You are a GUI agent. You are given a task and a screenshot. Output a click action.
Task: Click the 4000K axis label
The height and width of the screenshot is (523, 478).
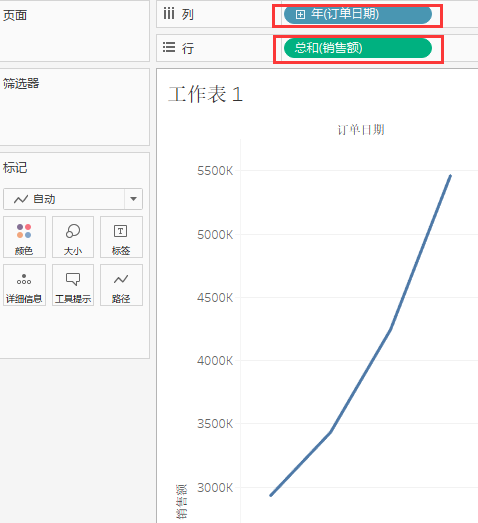(215, 361)
